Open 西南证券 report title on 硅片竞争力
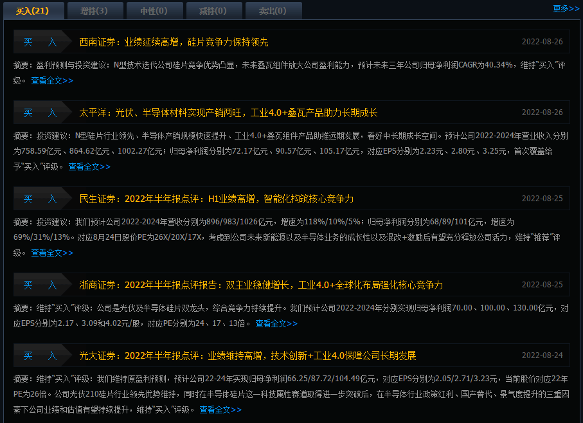 pos(174,42)
